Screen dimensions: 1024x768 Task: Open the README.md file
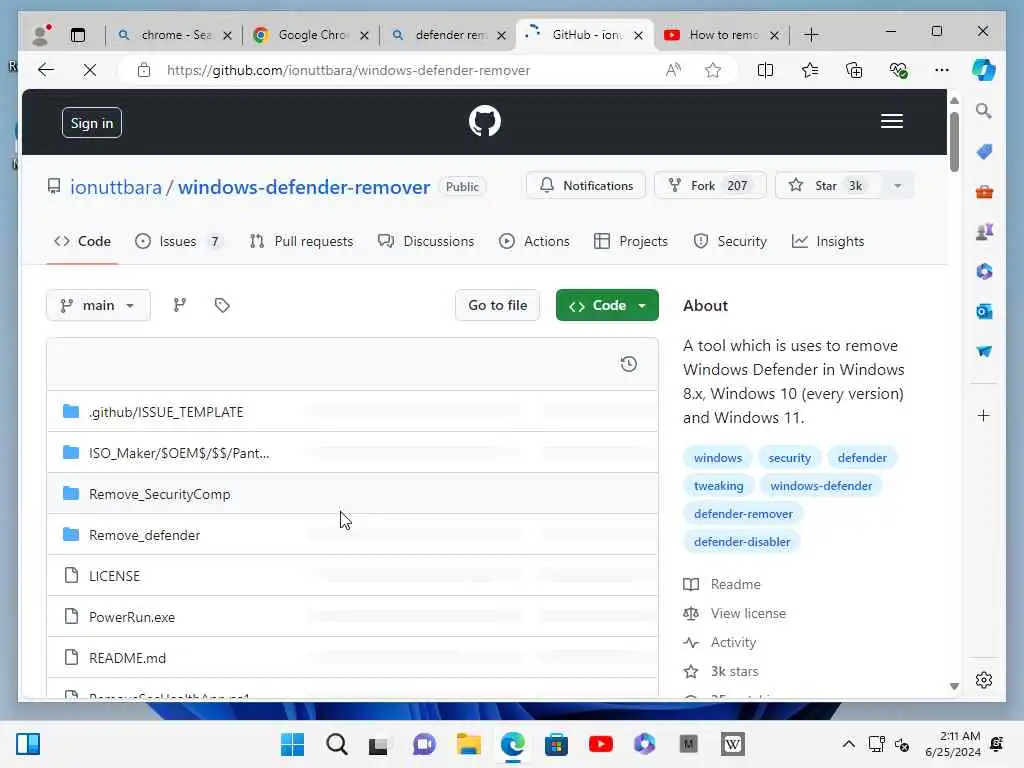pos(127,658)
